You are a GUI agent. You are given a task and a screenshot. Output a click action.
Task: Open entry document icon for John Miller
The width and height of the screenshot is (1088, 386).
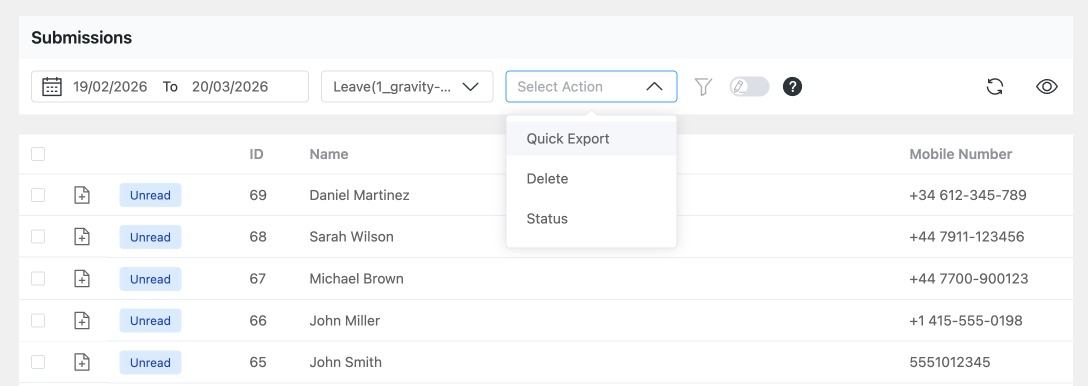pos(82,321)
